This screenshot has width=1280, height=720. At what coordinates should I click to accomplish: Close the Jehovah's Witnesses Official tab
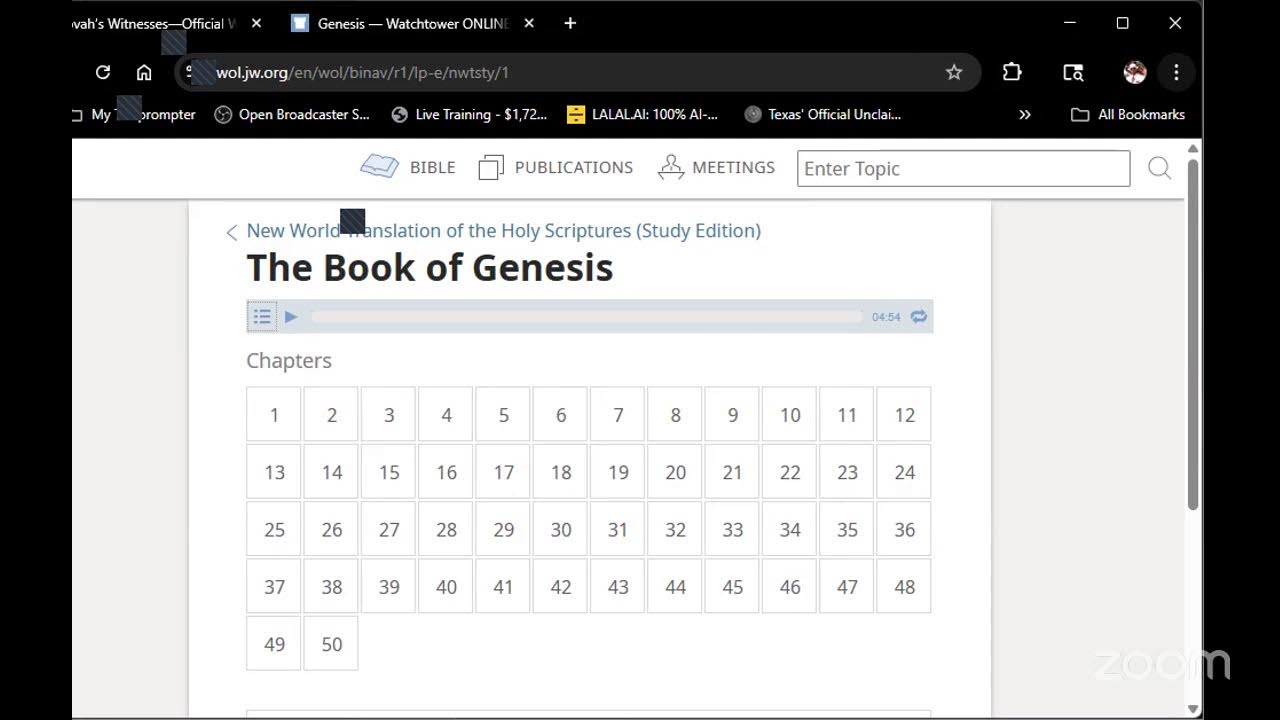(x=256, y=23)
